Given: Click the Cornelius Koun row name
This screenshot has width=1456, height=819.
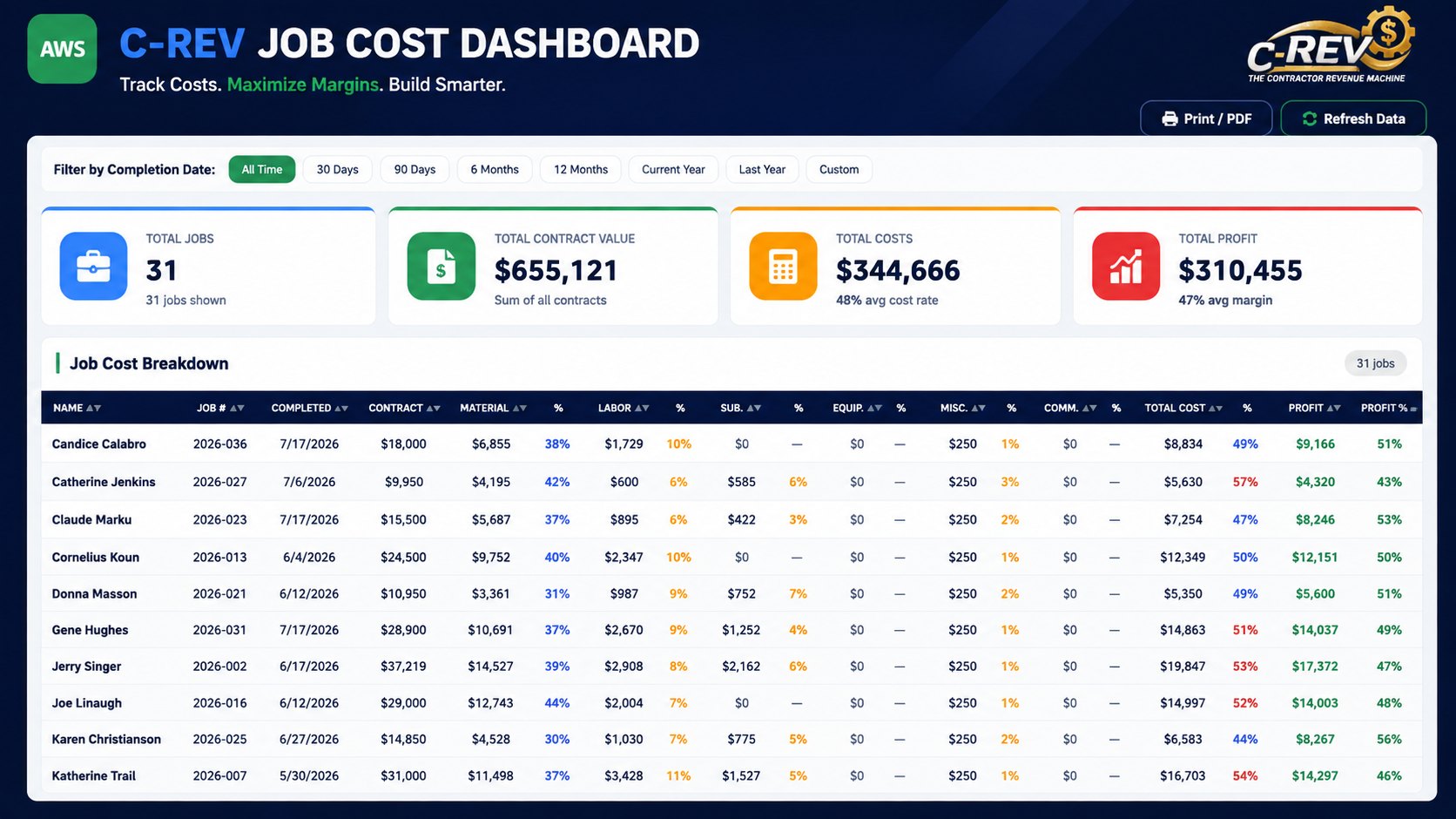Looking at the screenshot, I should 96,558.
